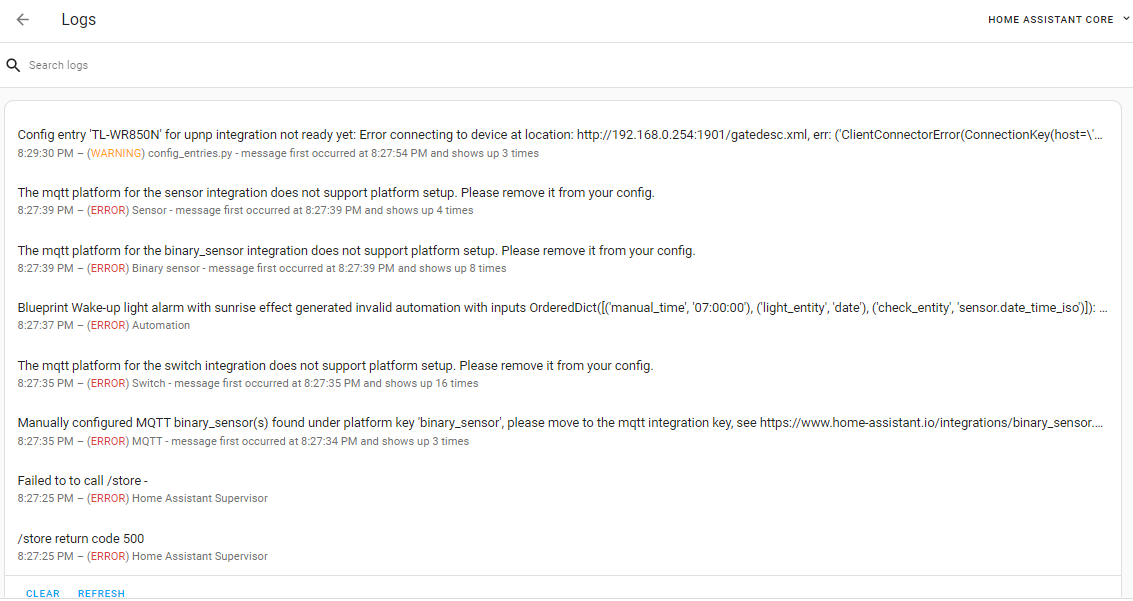Open the TL-WR850N upnp config entry warning

click(x=560, y=135)
